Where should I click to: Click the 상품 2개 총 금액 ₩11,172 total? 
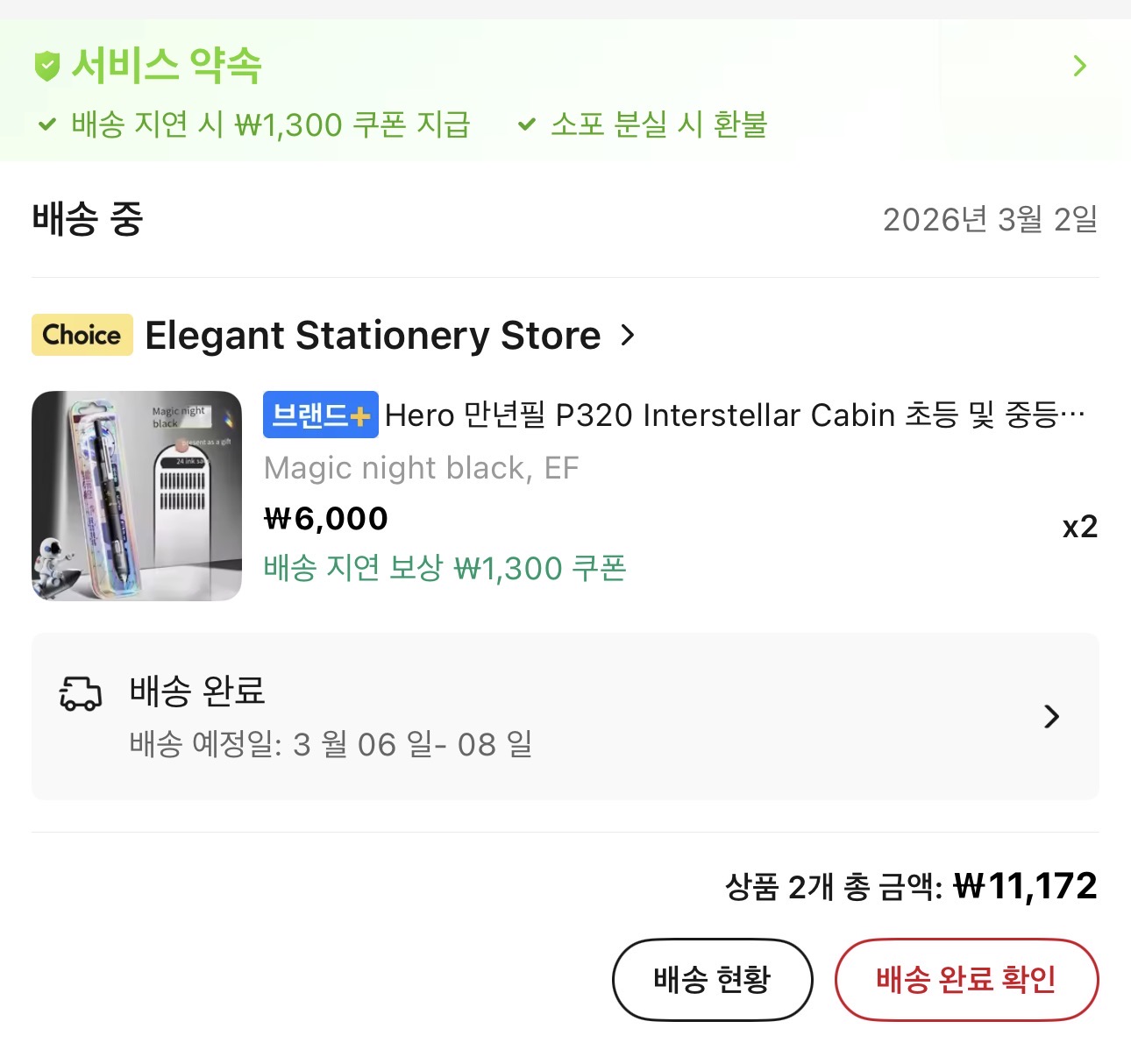[911, 886]
